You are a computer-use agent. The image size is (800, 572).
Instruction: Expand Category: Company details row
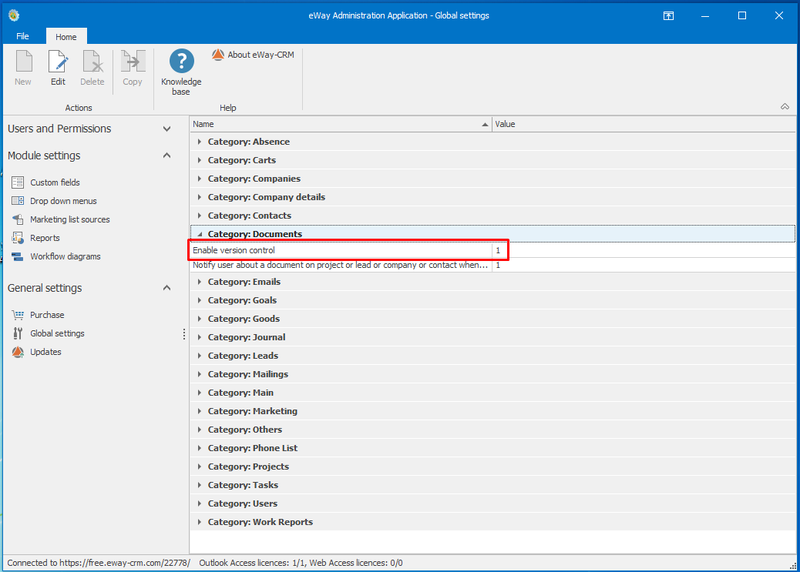click(199, 197)
